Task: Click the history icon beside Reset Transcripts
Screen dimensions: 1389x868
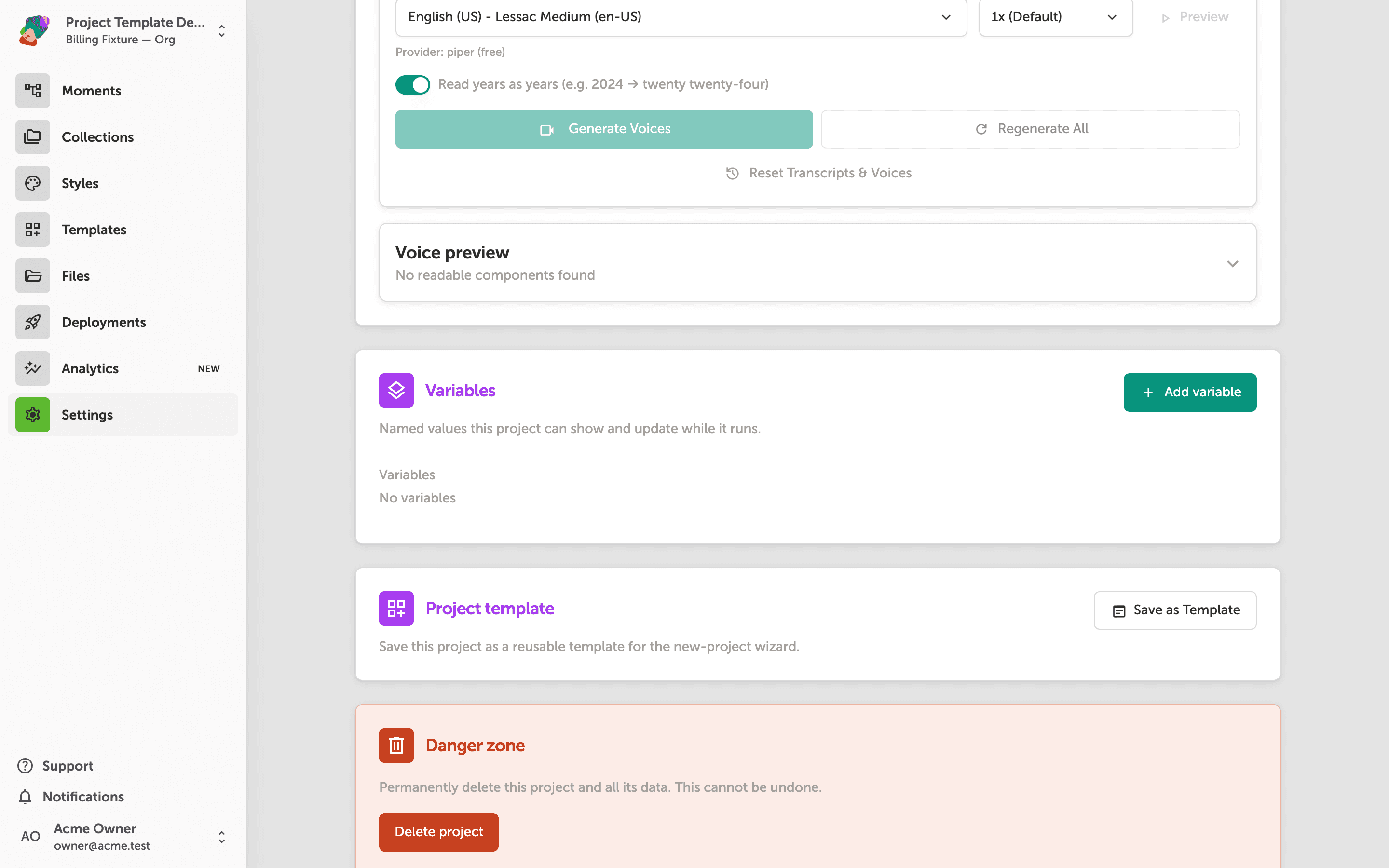Action: coord(733,174)
